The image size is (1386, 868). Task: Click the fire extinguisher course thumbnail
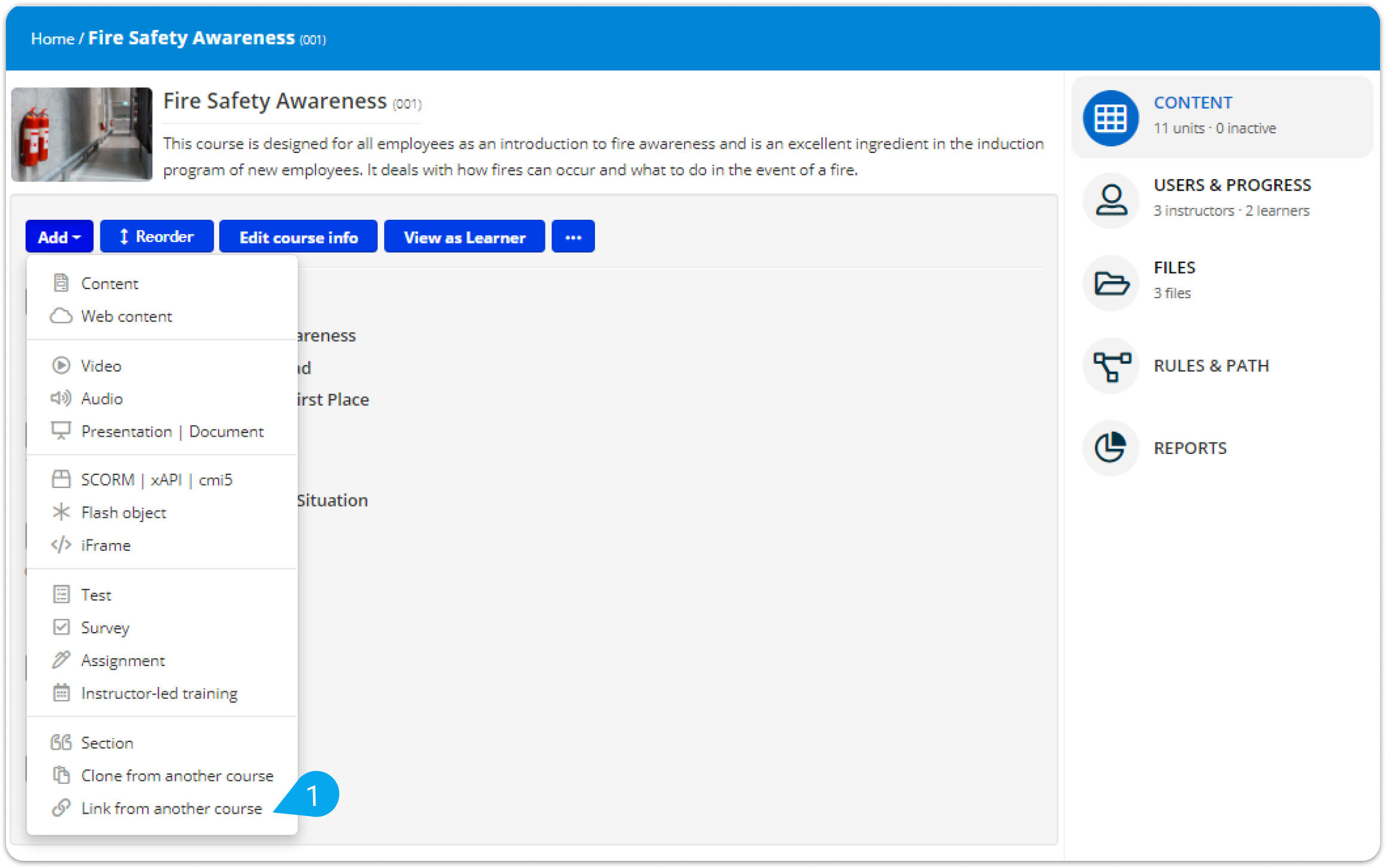82,134
